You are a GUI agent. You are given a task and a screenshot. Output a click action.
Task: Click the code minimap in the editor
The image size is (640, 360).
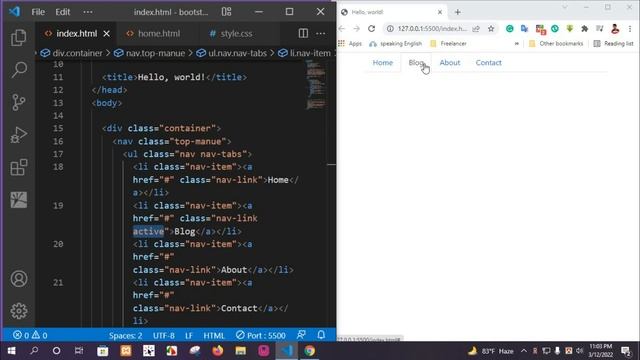pos(316,85)
